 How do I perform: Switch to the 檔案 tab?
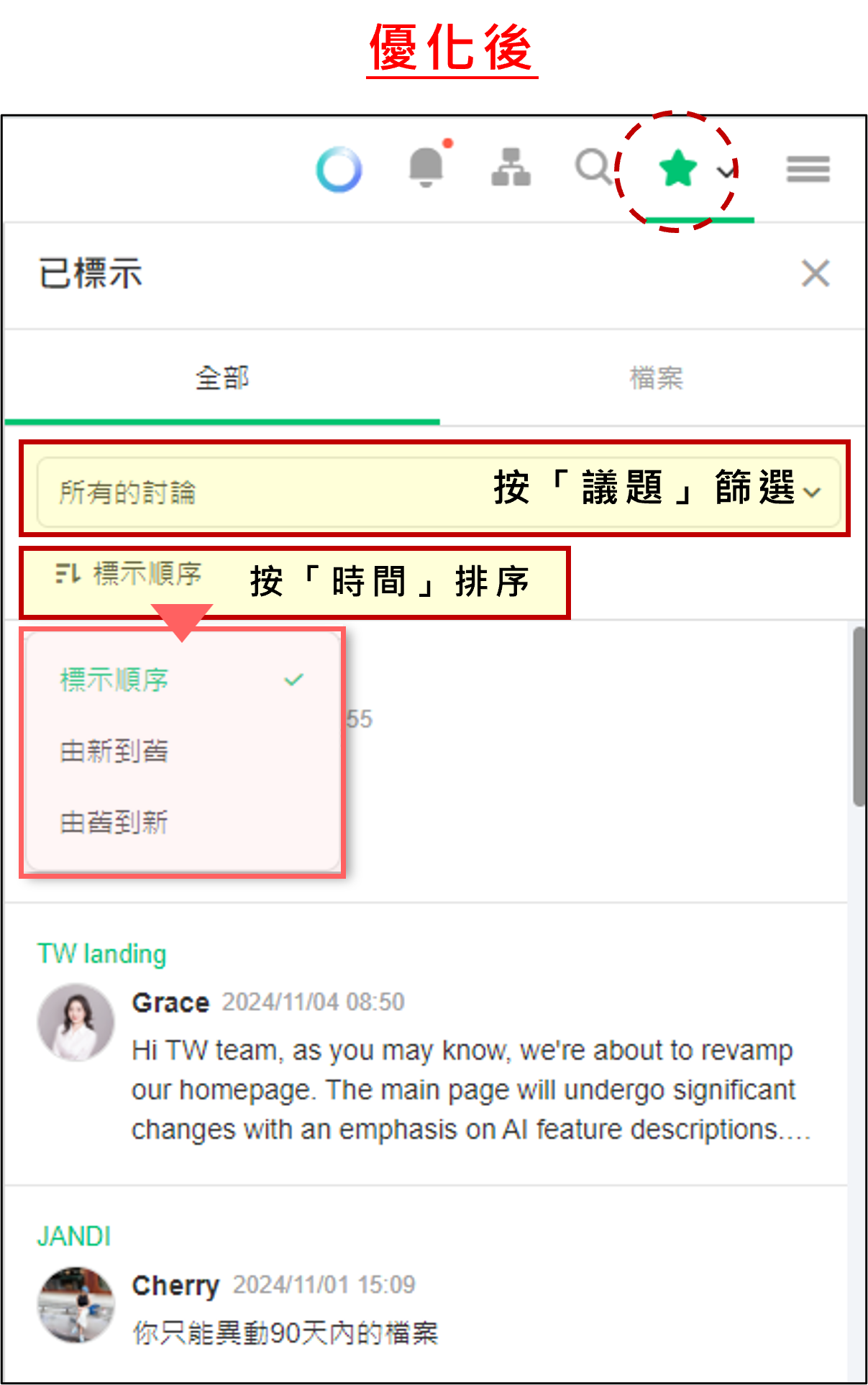click(656, 378)
